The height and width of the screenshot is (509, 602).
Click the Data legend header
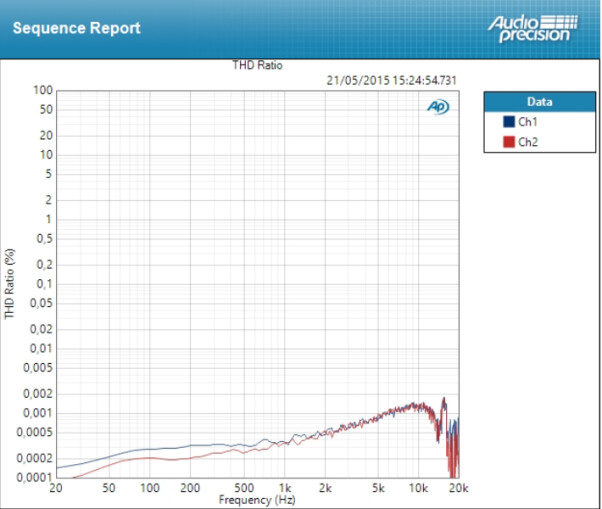point(540,102)
